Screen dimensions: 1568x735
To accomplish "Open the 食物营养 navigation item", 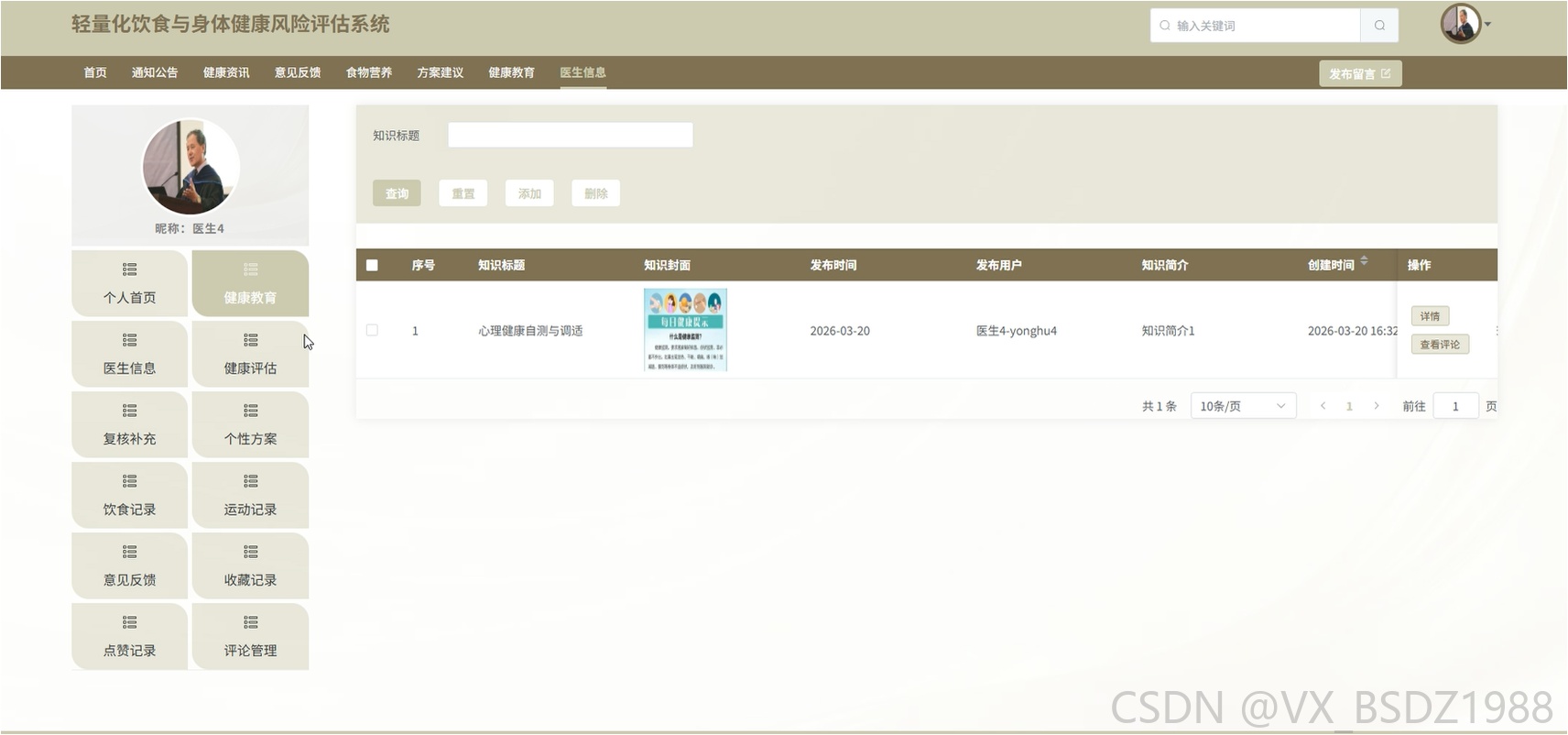I will tap(369, 72).
